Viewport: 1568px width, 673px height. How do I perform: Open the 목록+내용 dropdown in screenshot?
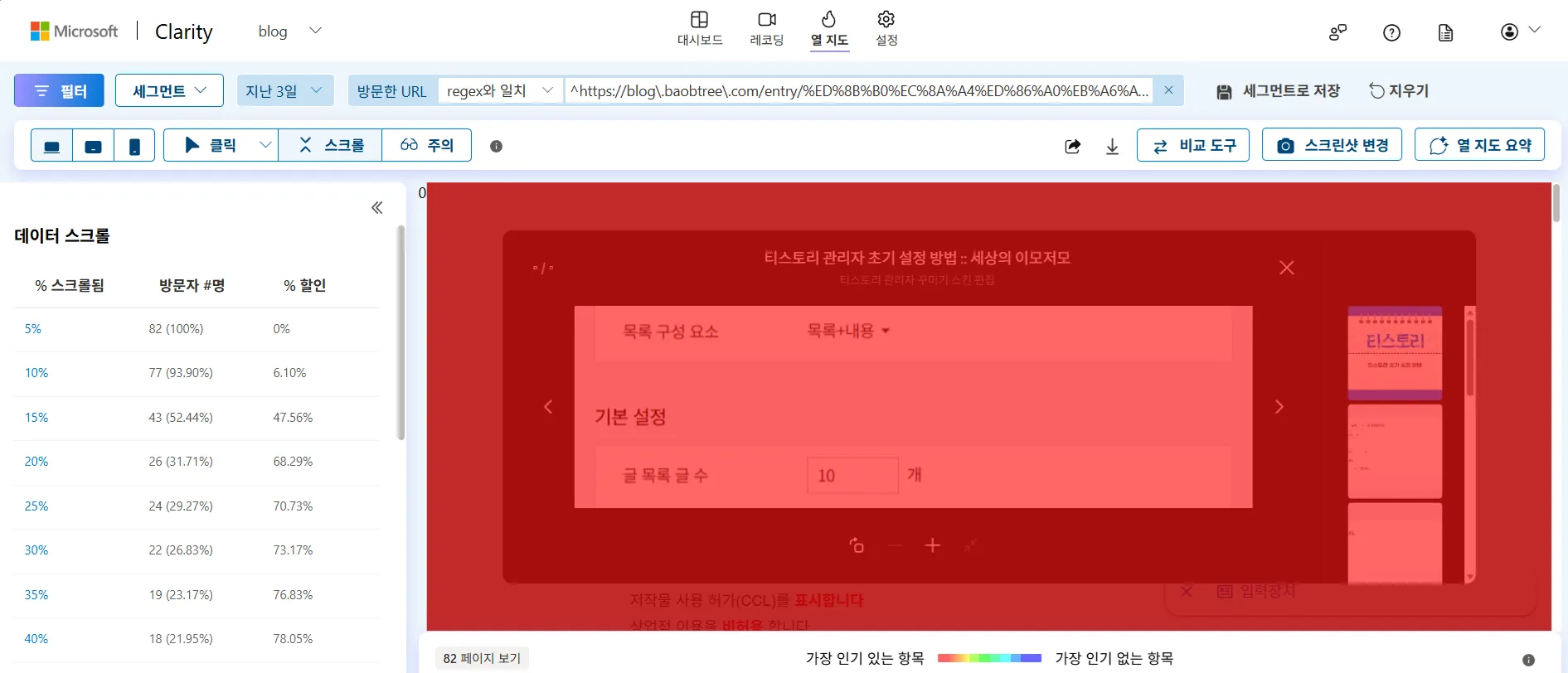848,331
